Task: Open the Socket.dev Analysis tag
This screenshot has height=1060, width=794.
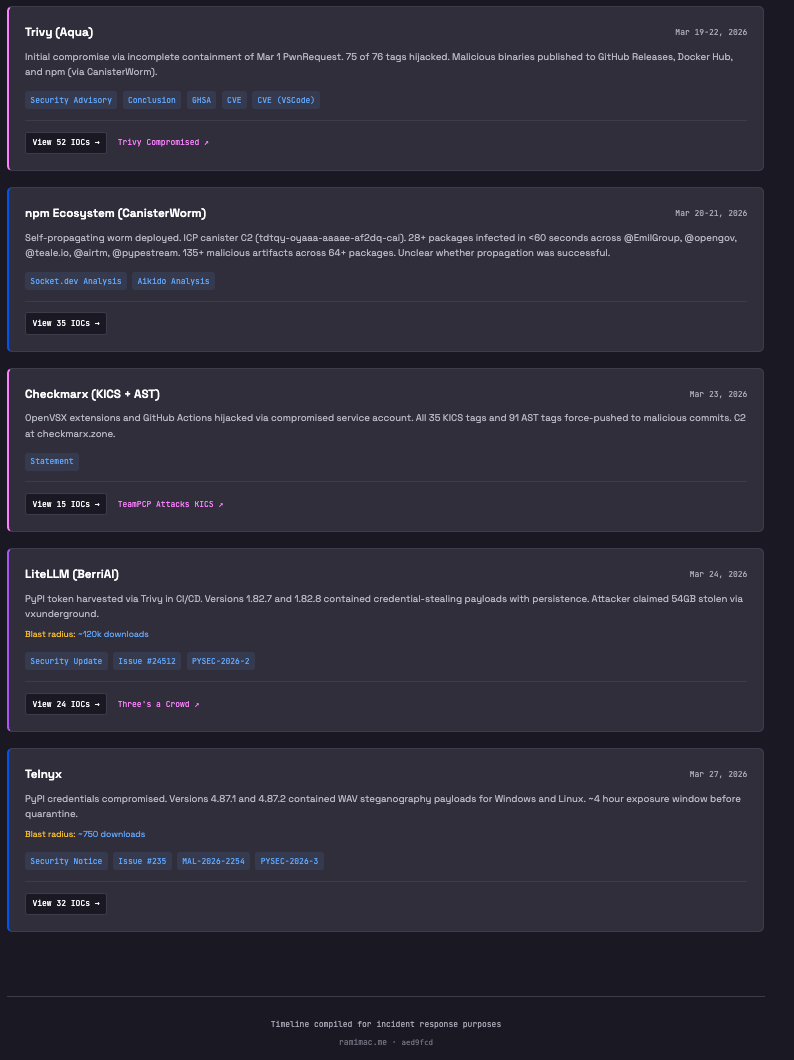Action: pos(76,281)
